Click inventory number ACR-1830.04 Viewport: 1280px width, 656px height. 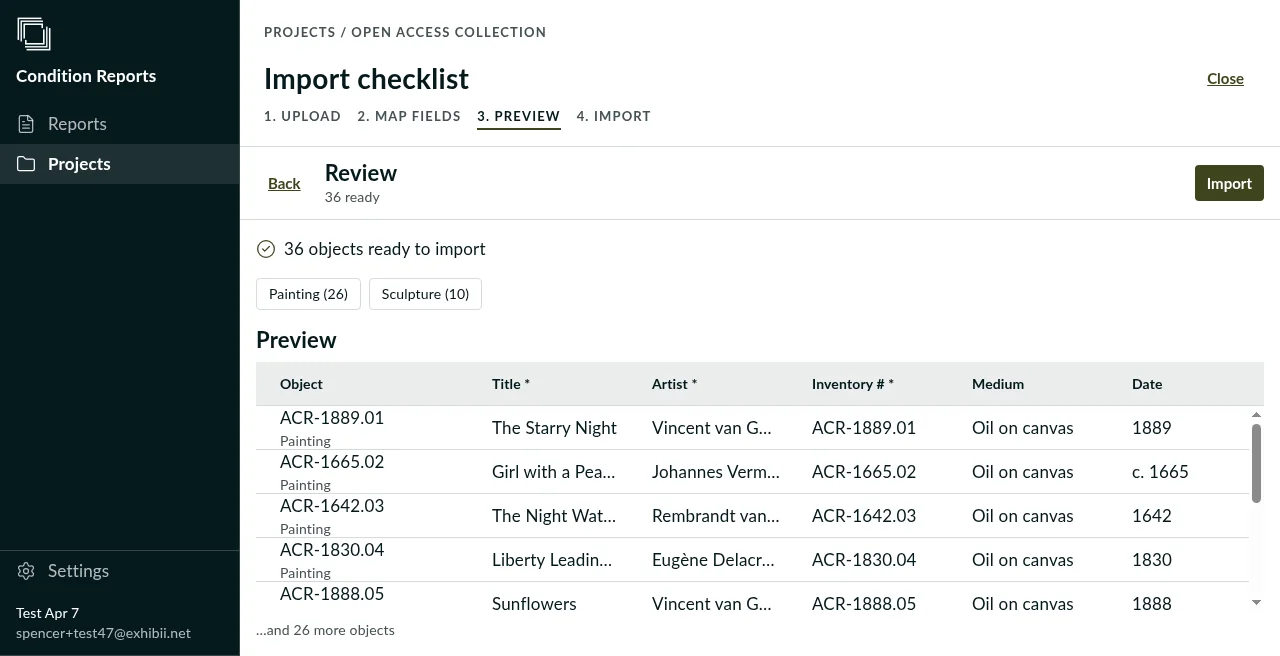point(864,560)
